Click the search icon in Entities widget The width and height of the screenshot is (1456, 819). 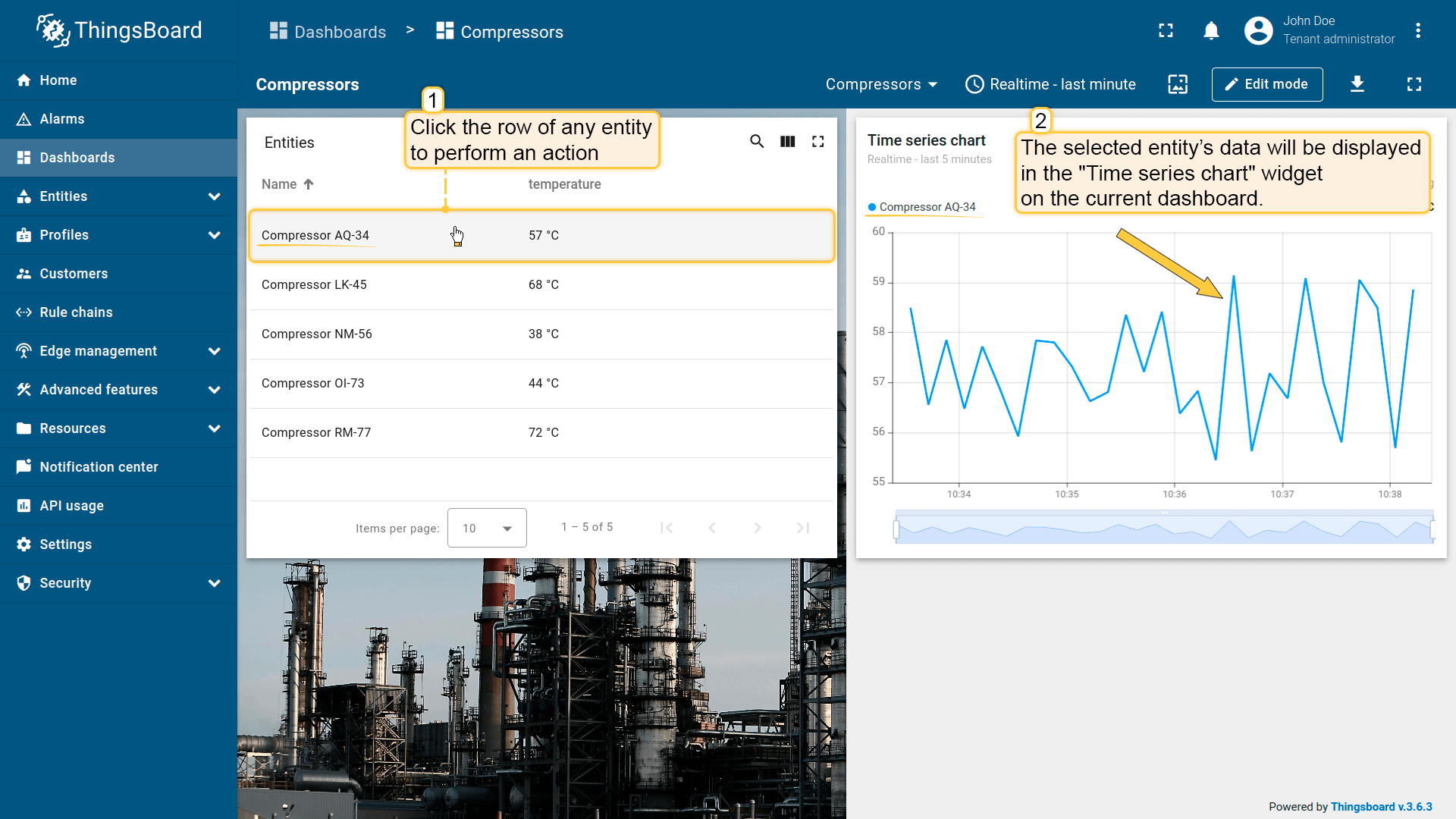pos(757,142)
